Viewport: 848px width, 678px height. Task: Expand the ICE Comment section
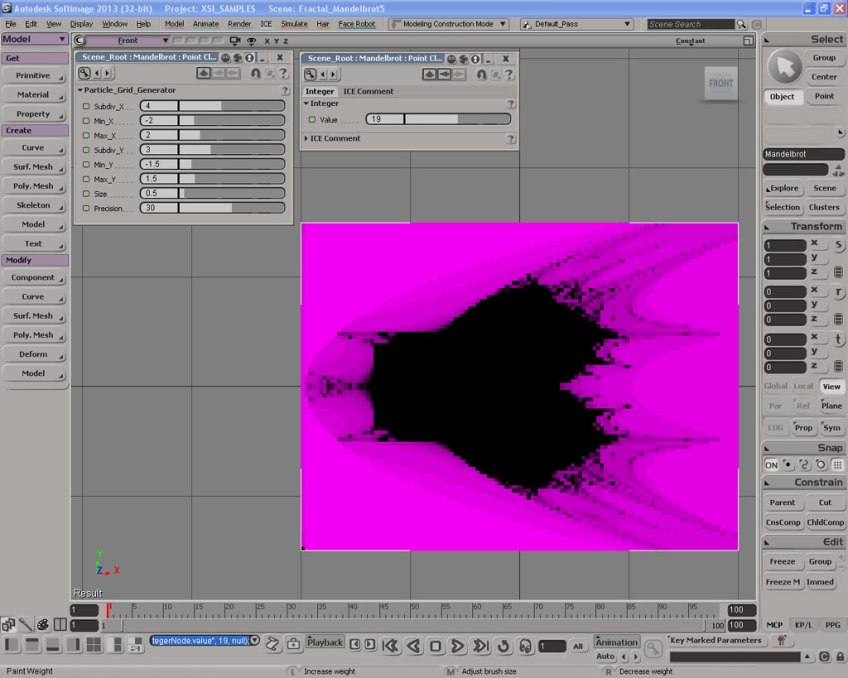pyautogui.click(x=334, y=138)
